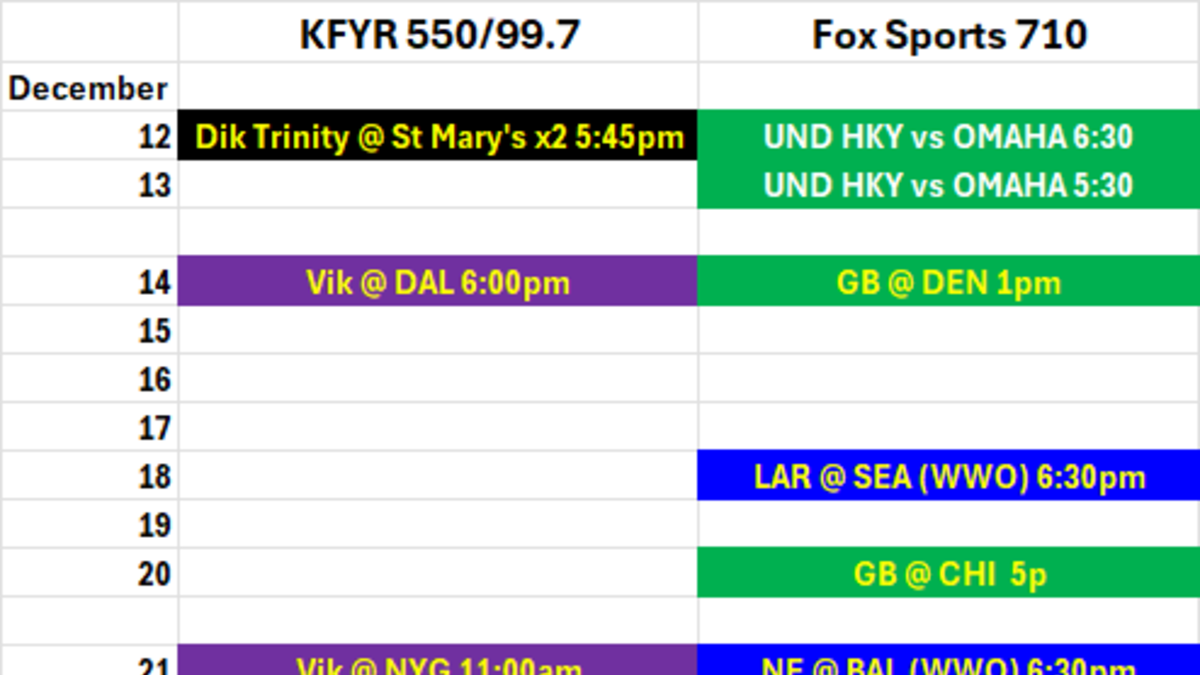Screen dimensions: 1200x675
Task: Select the Dik Trinity @ St Mary's cell
Action: [438, 136]
